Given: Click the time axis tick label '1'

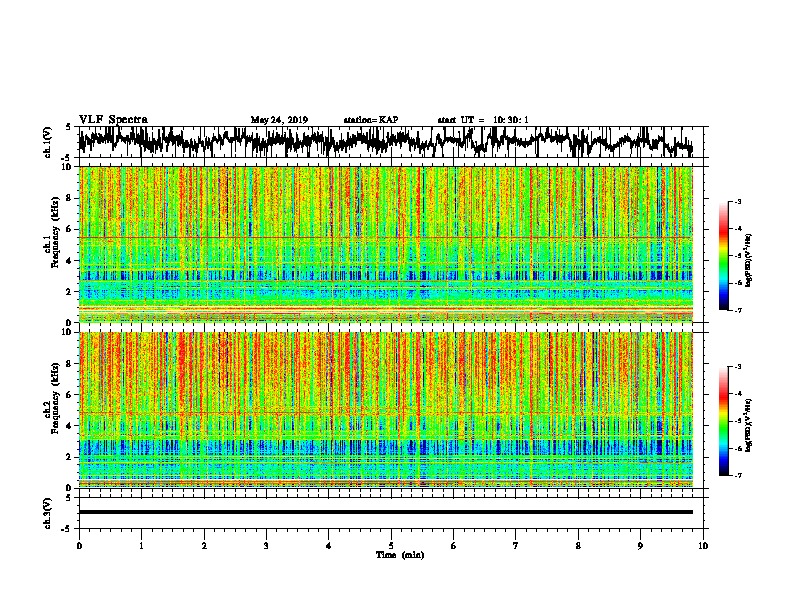Looking at the screenshot, I should click(x=141, y=545).
